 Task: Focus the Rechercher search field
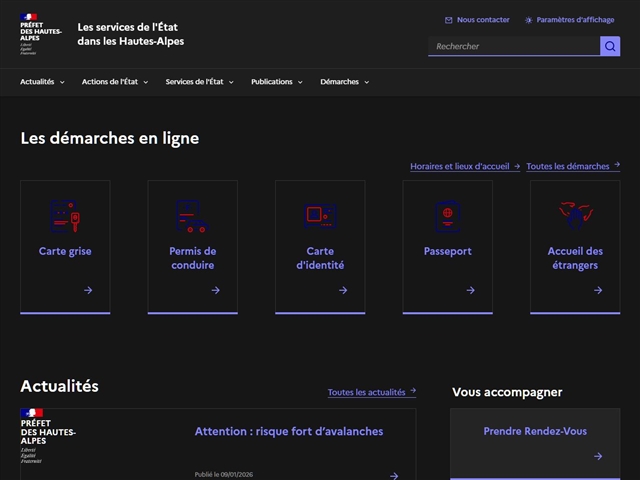click(x=513, y=46)
